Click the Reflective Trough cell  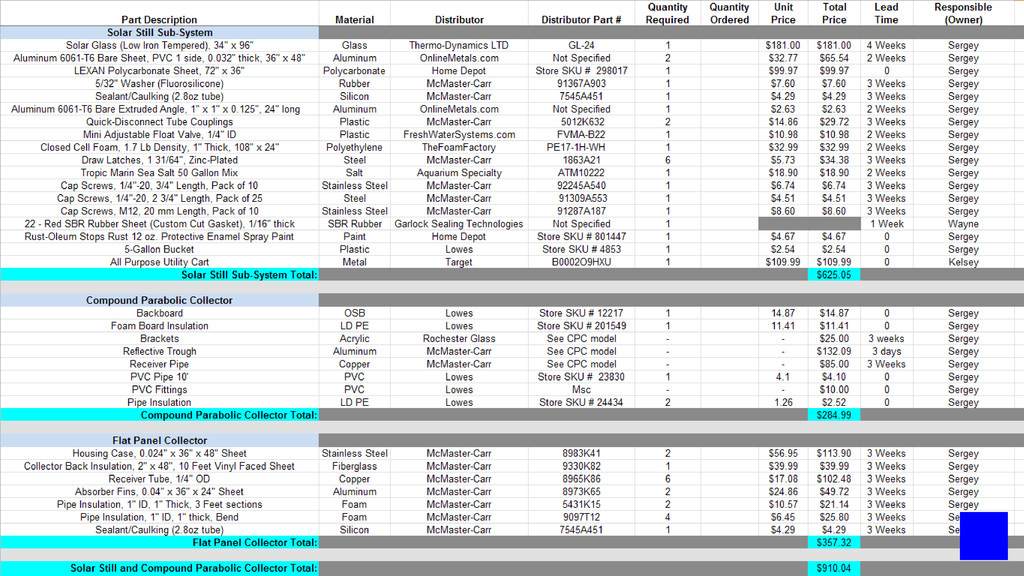click(x=159, y=351)
